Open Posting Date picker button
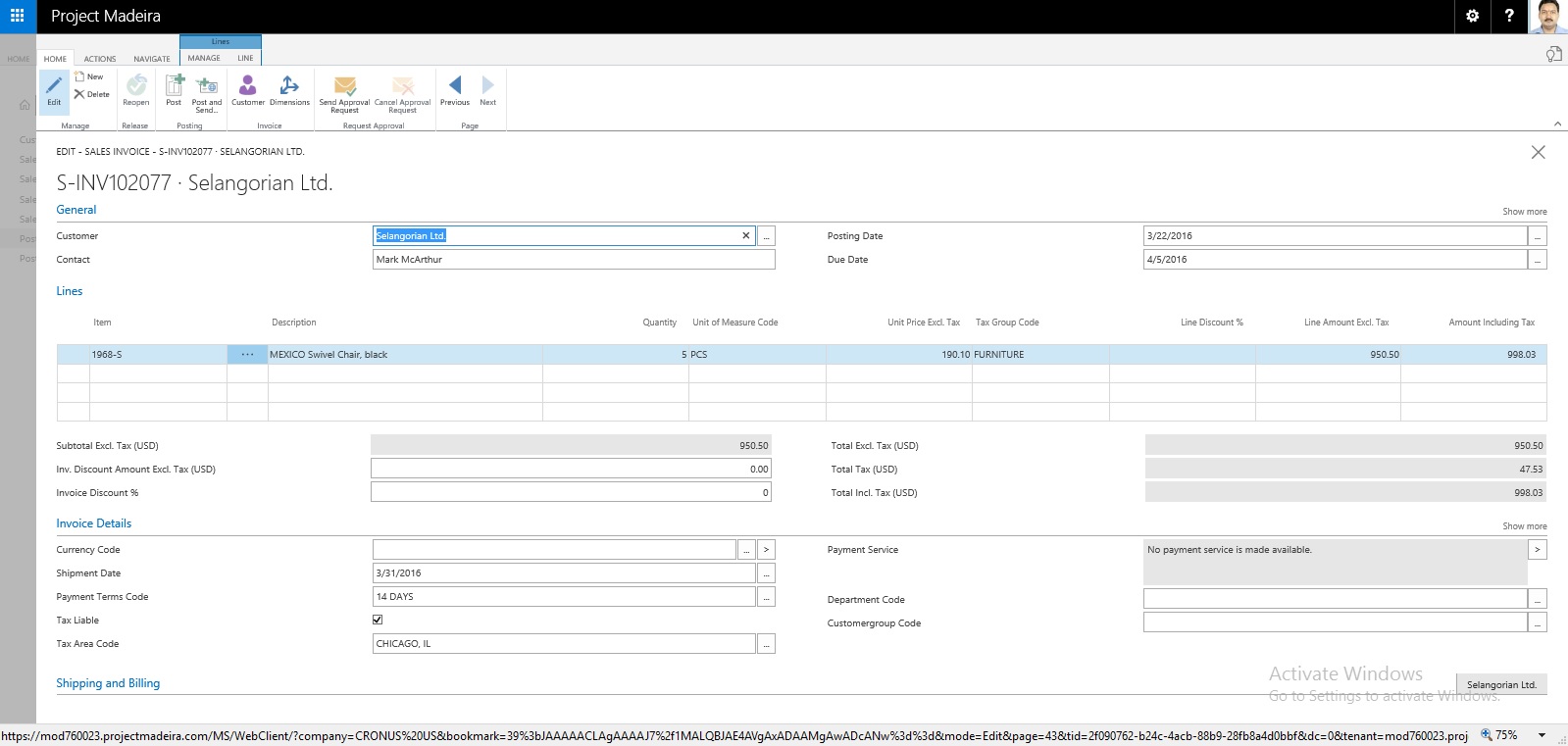The image size is (1568, 746). point(1537,236)
